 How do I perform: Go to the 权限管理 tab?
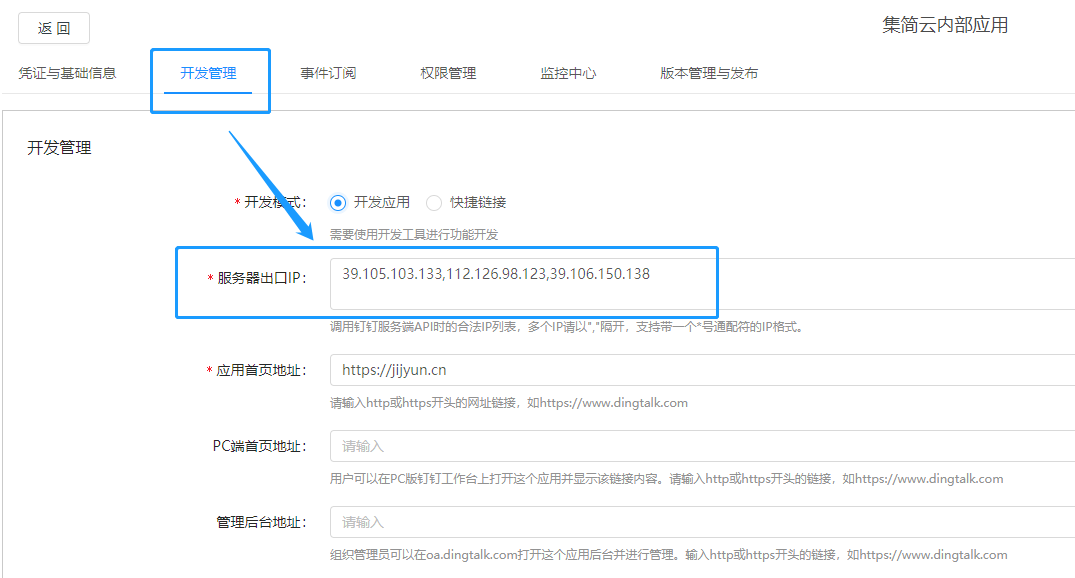point(448,73)
